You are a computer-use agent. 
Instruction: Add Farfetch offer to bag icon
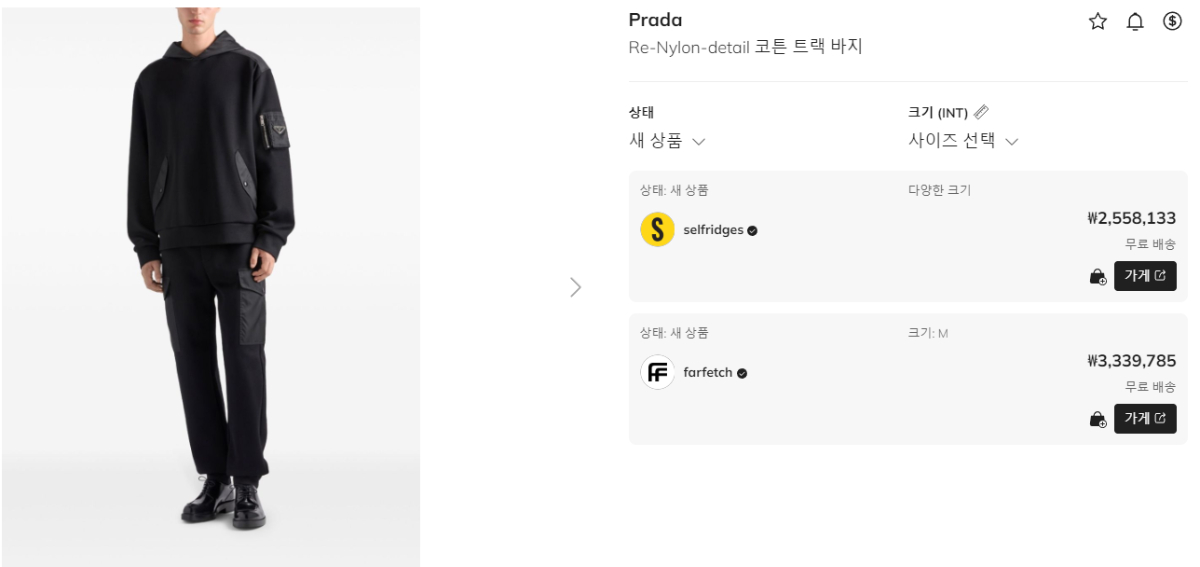1097,419
